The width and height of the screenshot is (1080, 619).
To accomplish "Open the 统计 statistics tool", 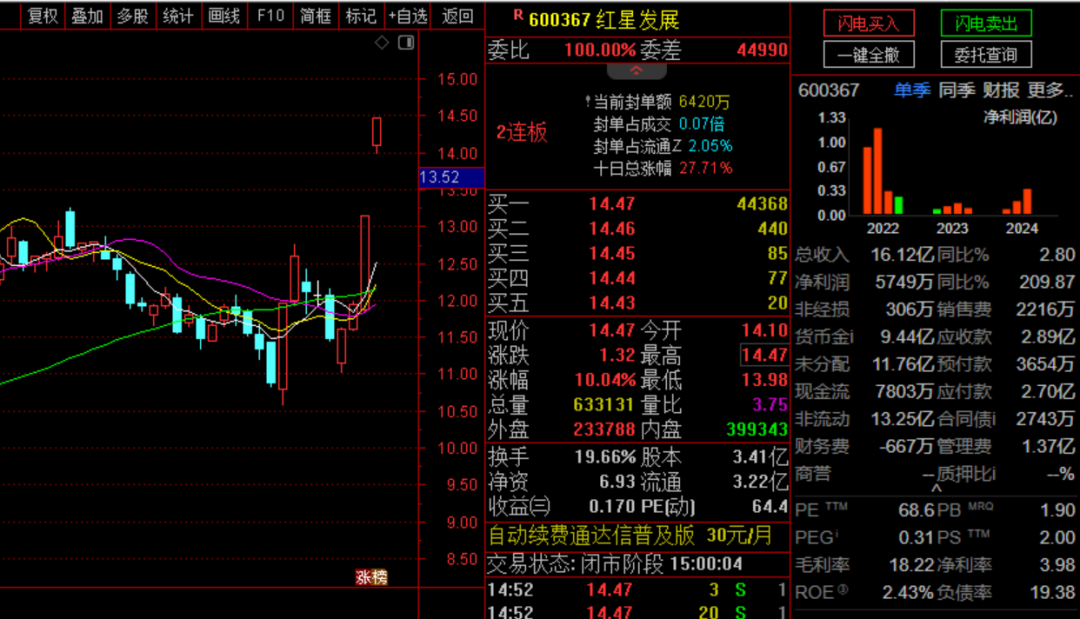I will tap(178, 16).
